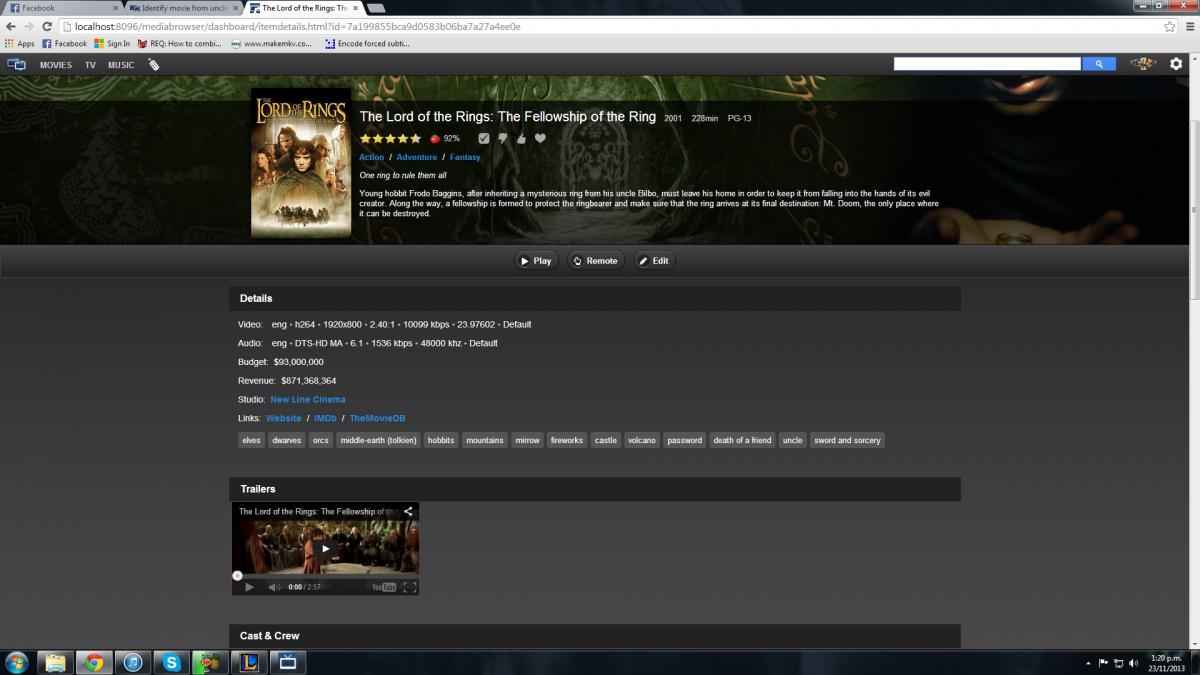Open TheMovieDB link
The image size is (1200, 675).
[377, 418]
